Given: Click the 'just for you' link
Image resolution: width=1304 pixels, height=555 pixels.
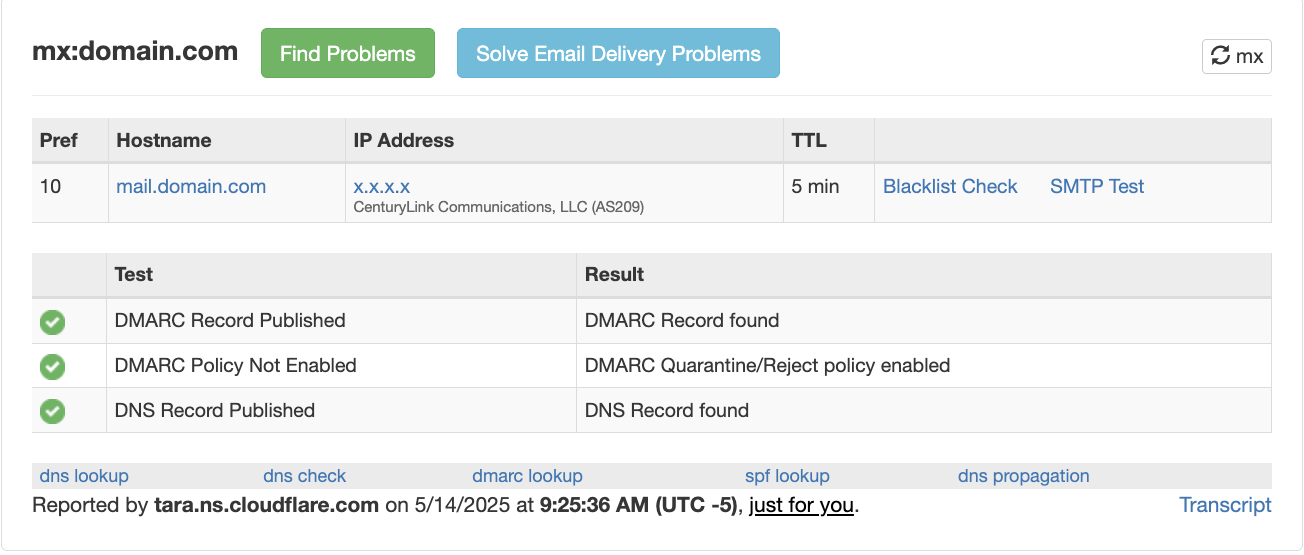Looking at the screenshot, I should tap(801, 506).
